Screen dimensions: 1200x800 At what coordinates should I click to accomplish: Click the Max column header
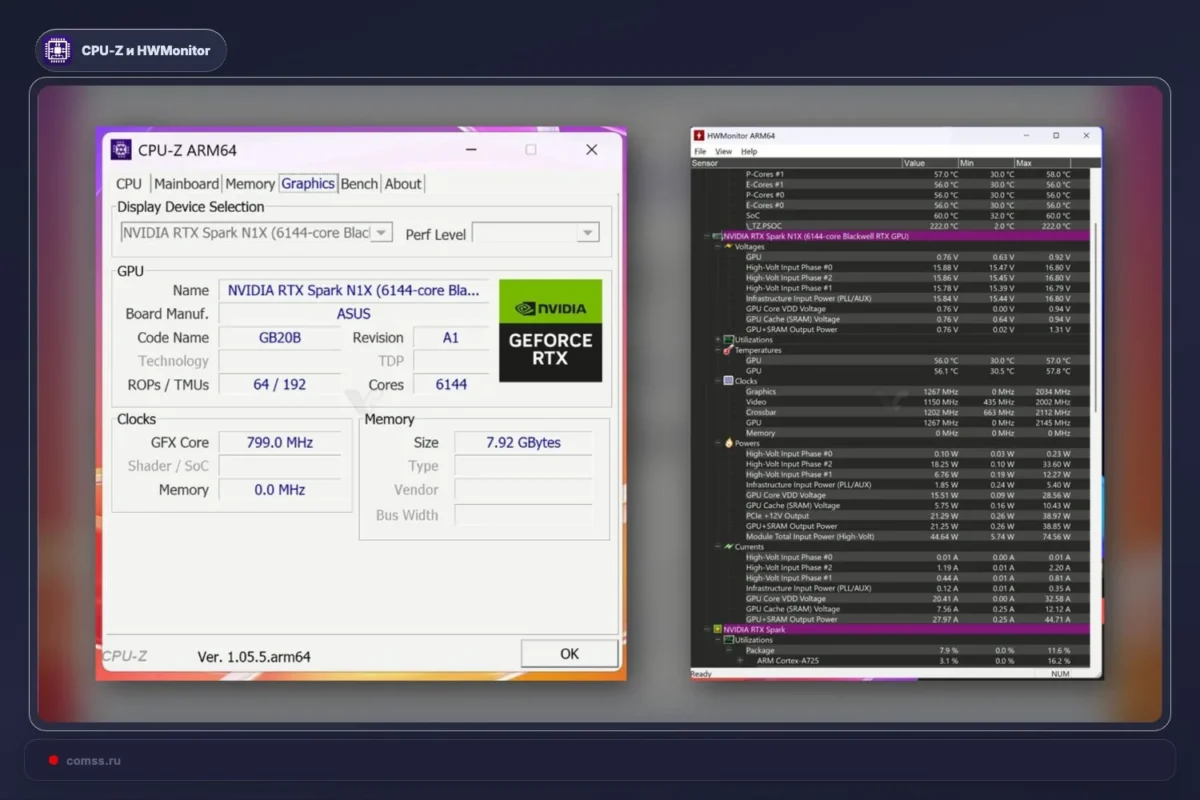click(x=1041, y=163)
